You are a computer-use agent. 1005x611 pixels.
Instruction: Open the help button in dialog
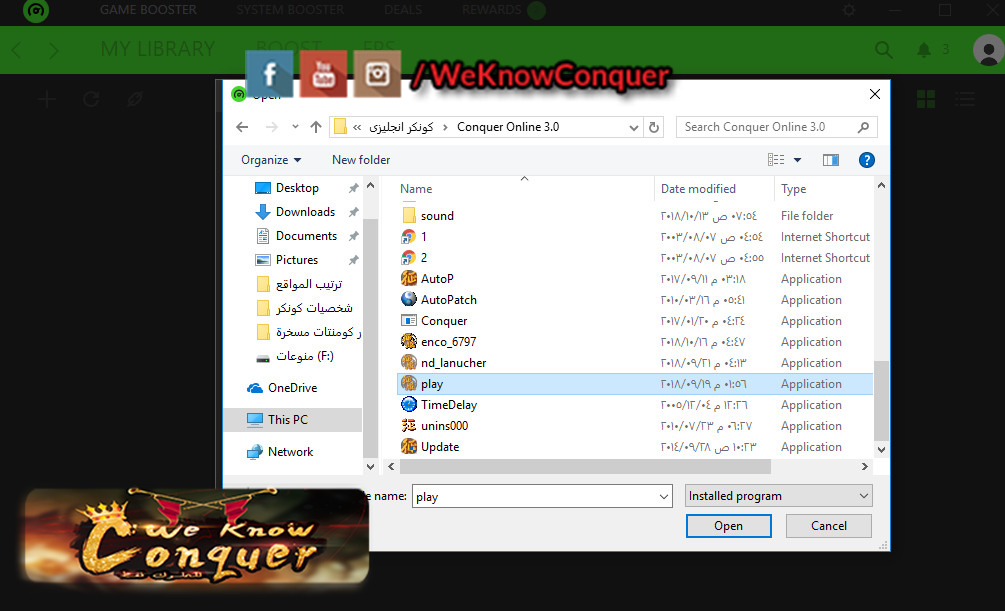(867, 160)
